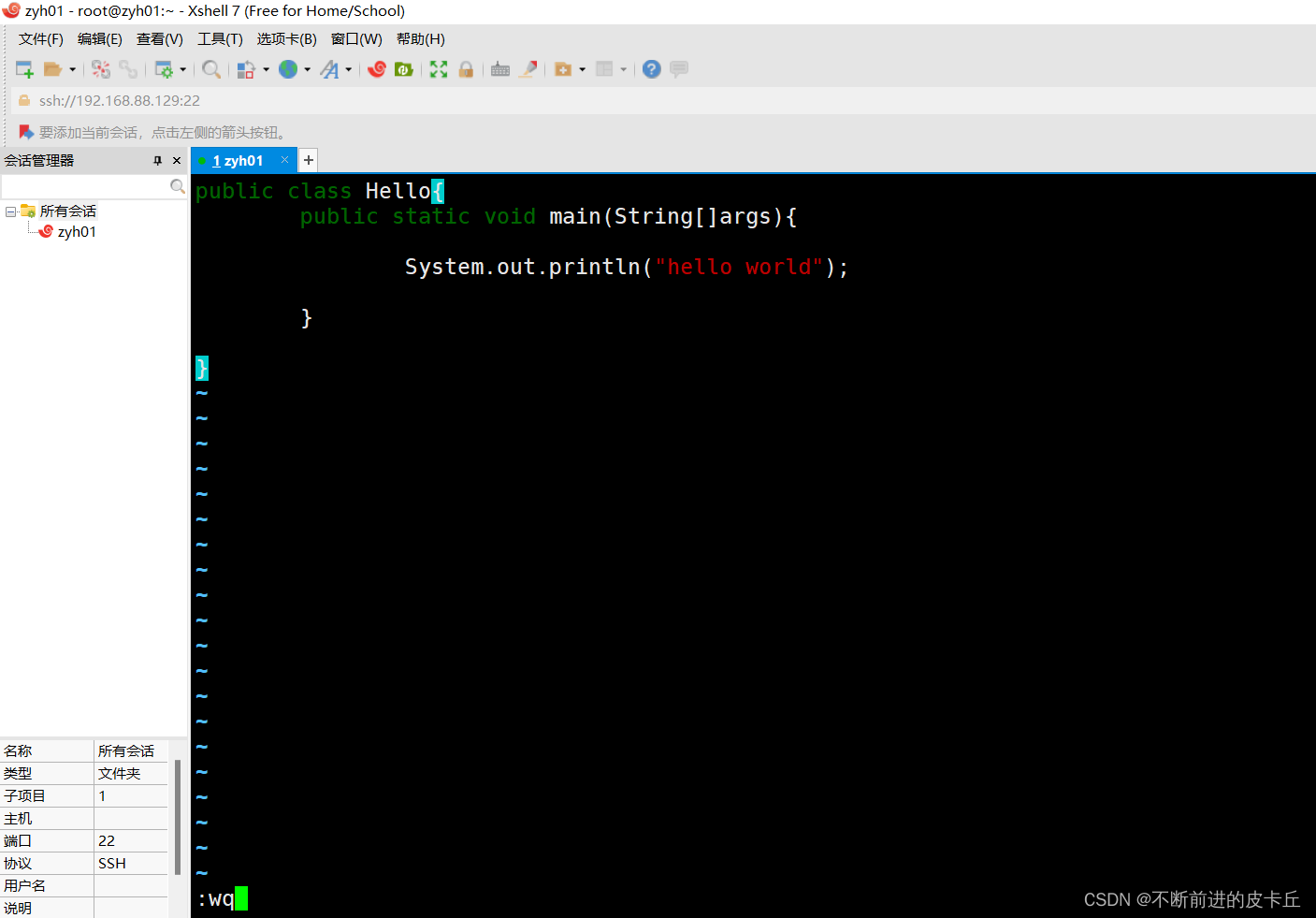Image resolution: width=1316 pixels, height=918 pixels.
Task: Click the 用户名 property label
Action: pyautogui.click(x=24, y=886)
